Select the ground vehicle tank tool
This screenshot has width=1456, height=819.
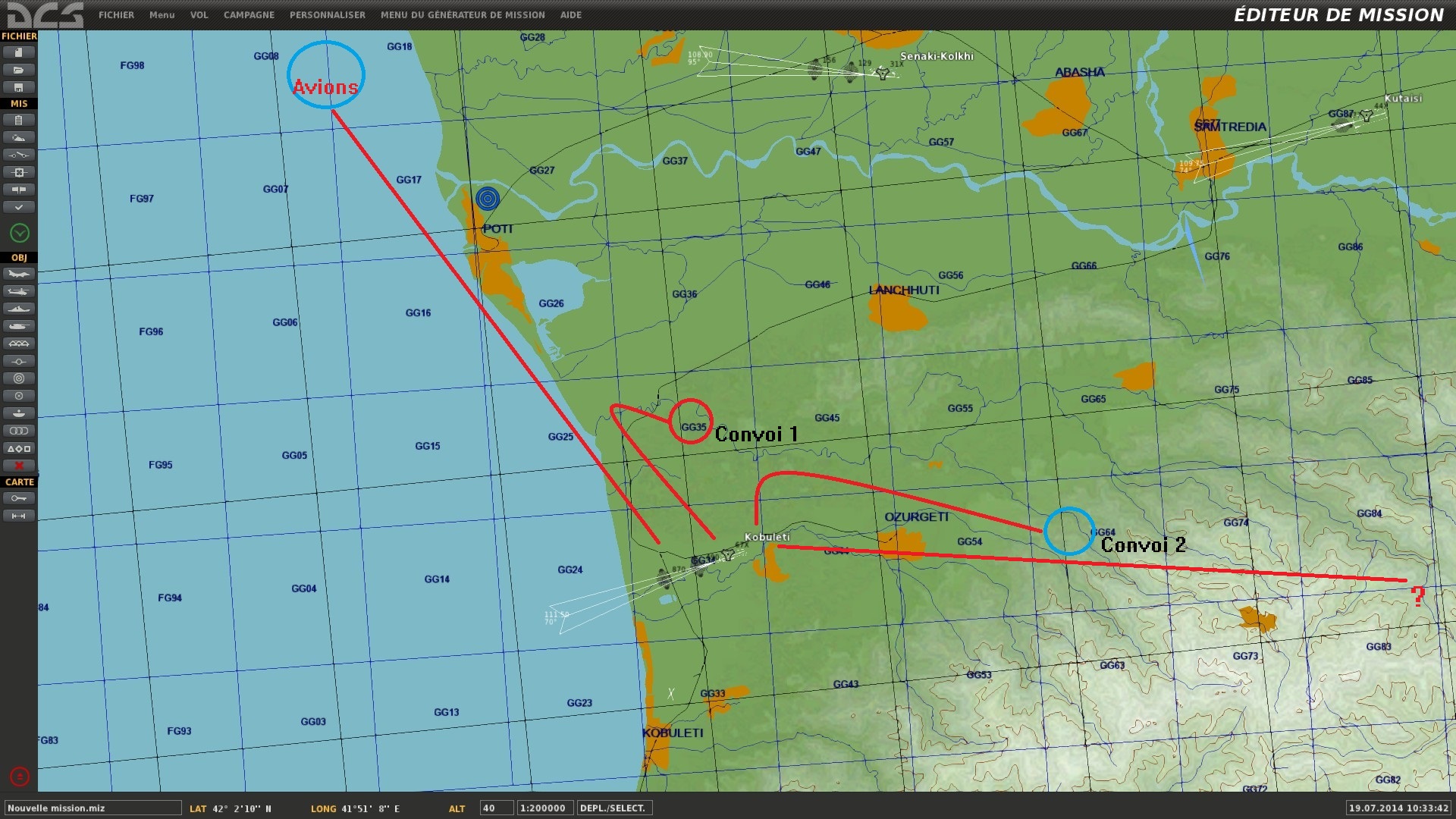pyautogui.click(x=19, y=326)
